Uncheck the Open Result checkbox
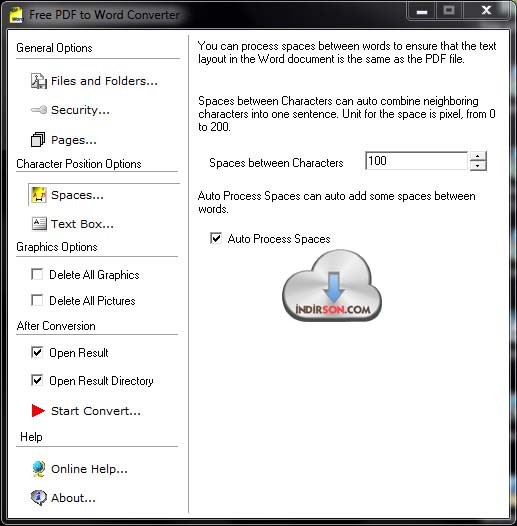The width and height of the screenshot is (517, 526). (37, 352)
